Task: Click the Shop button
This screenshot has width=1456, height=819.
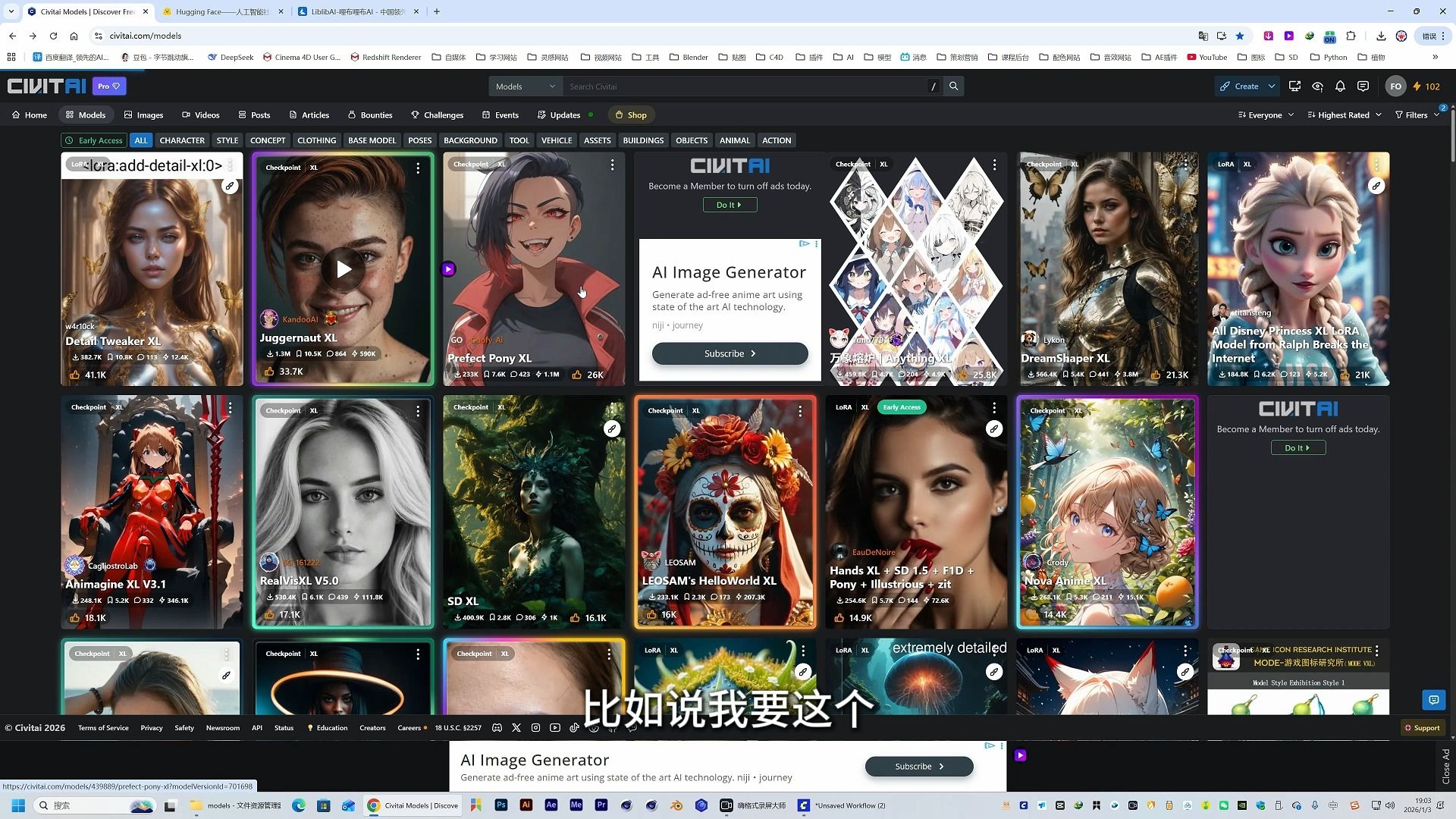Action: tap(631, 115)
